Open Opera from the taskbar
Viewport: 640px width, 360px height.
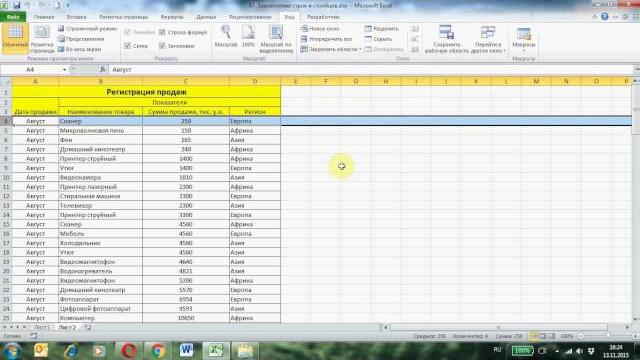[x=129, y=350]
